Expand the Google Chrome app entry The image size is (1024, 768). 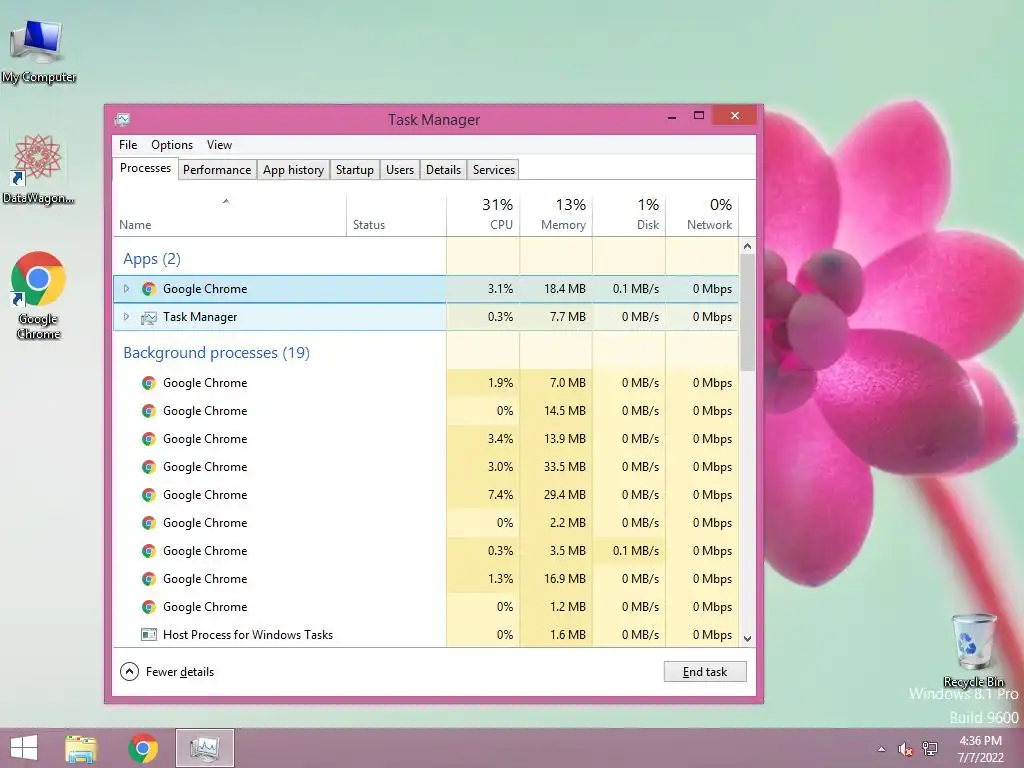coord(127,289)
